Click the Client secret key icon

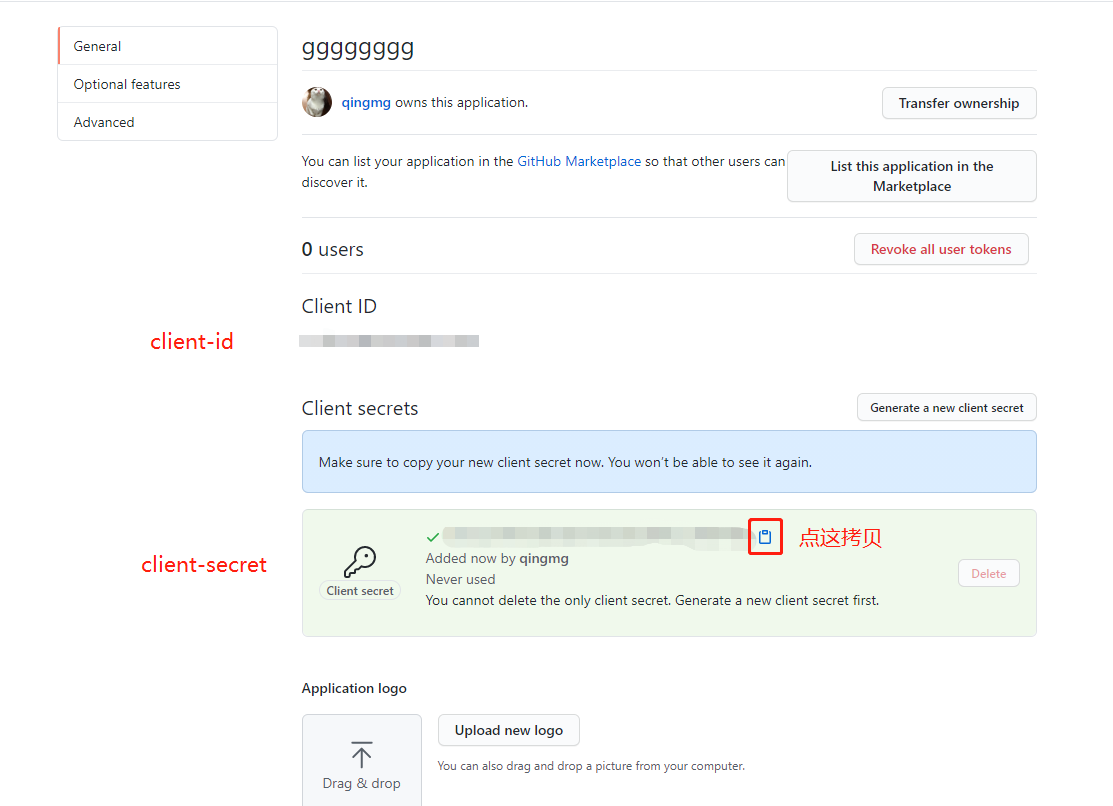click(359, 560)
